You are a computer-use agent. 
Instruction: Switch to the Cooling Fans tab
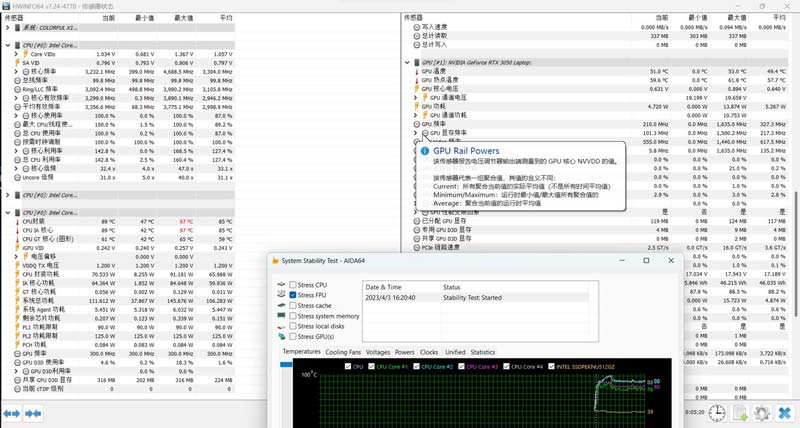pos(343,352)
